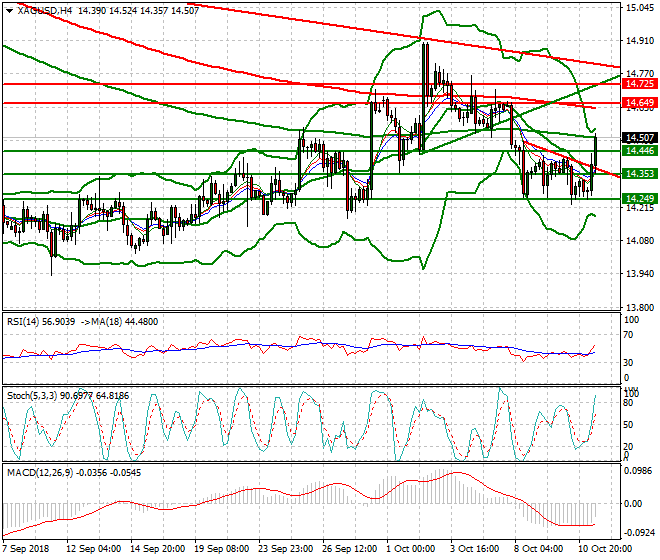Click the 8 Oct 04:00 time label

[539, 549]
